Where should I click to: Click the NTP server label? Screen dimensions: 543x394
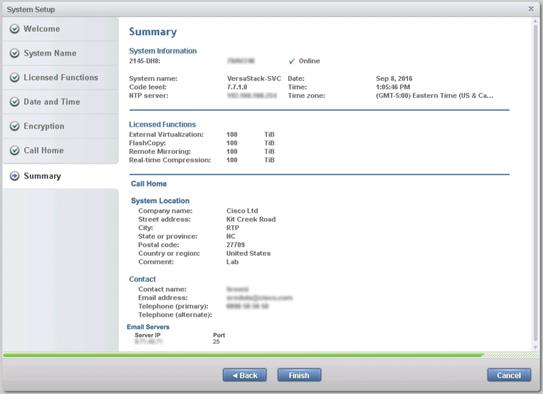[149, 96]
